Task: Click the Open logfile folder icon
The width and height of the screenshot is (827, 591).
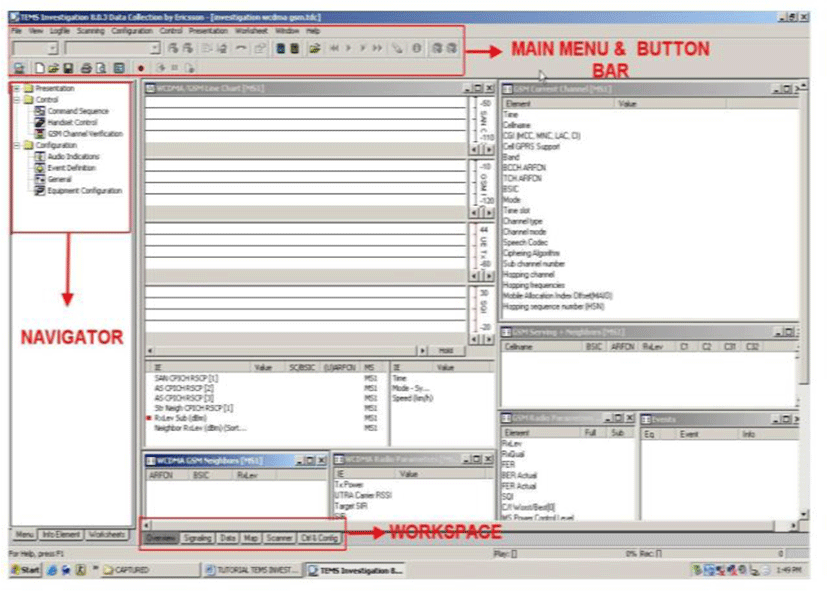Action: click(x=315, y=49)
